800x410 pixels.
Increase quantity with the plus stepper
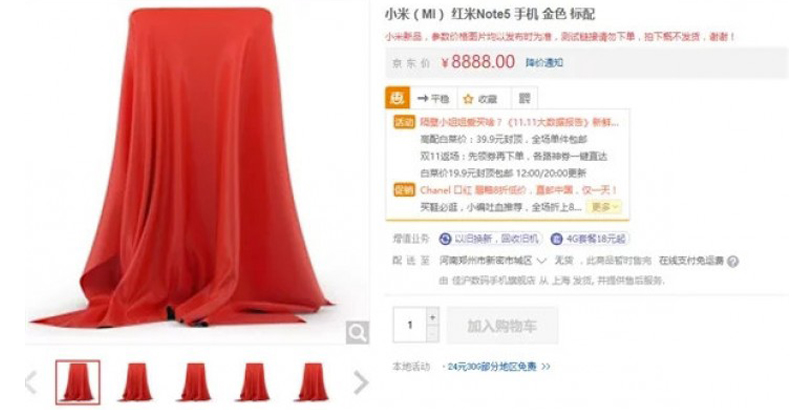tap(433, 317)
